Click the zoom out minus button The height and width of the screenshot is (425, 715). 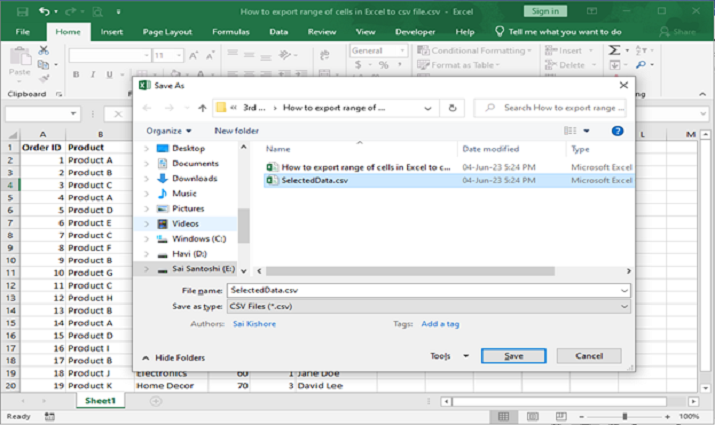(x=581, y=416)
